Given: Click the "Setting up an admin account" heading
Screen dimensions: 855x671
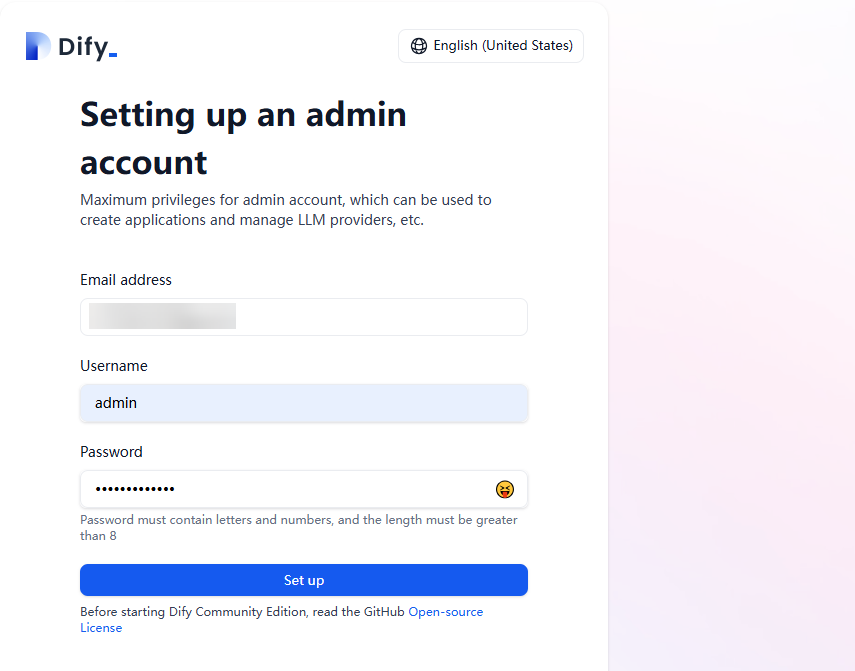Looking at the screenshot, I should (243, 138).
